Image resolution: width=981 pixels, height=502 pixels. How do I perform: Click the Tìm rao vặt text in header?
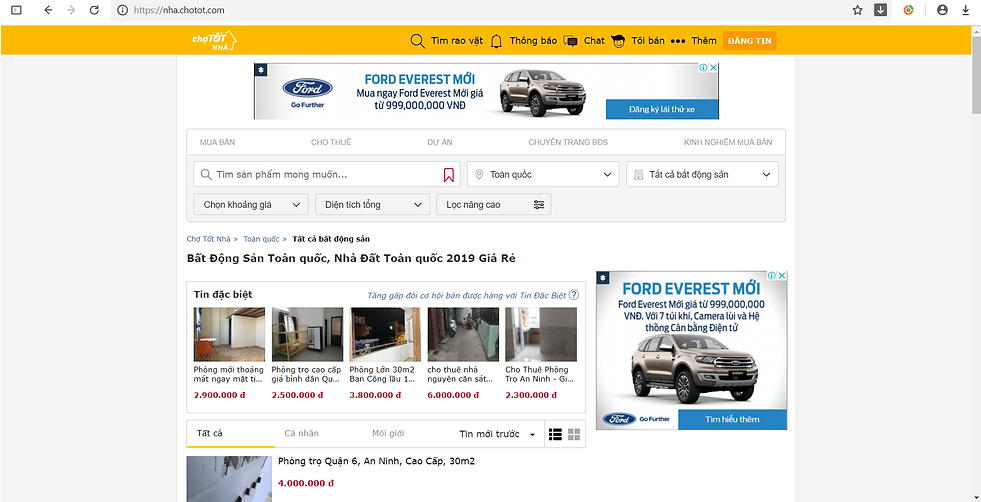[457, 41]
